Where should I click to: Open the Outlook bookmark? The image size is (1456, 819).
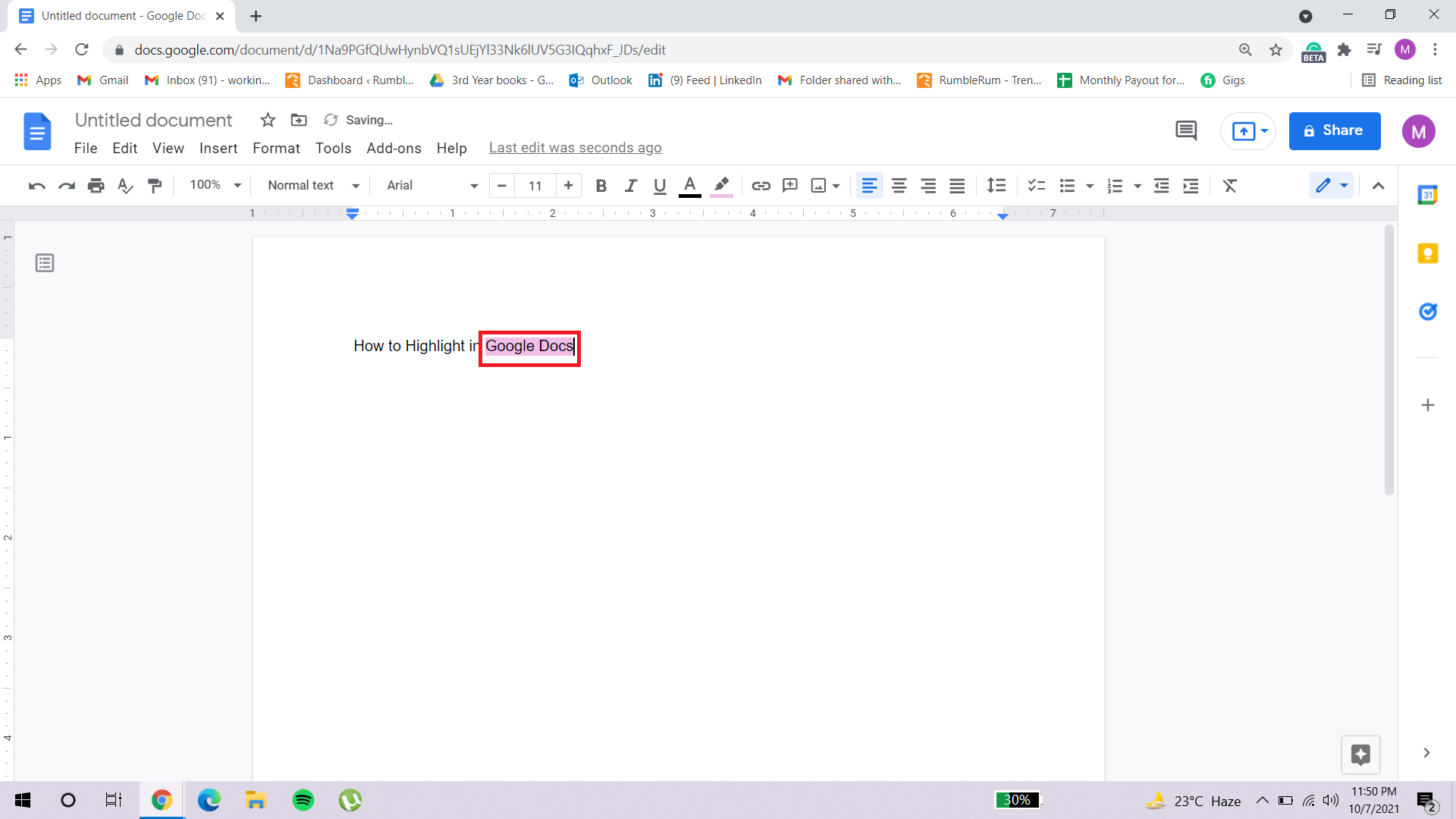coord(601,80)
